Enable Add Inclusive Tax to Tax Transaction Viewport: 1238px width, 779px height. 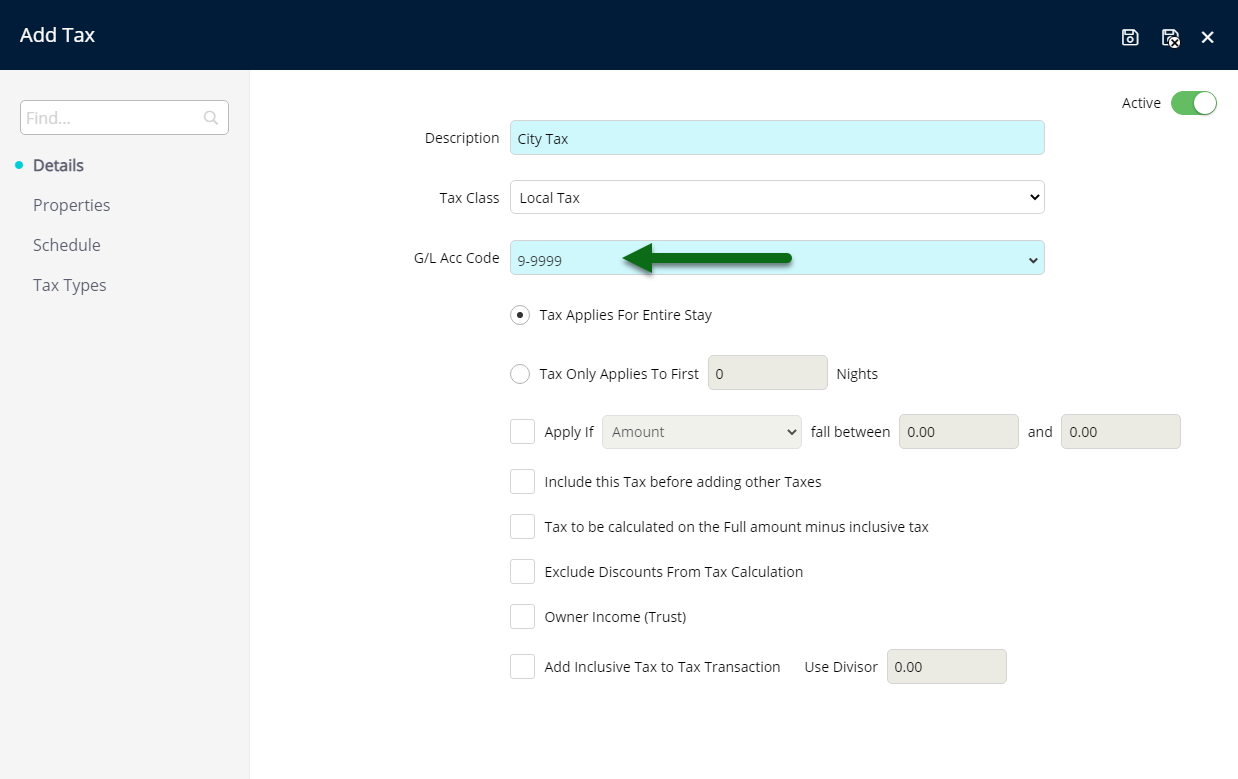(522, 667)
